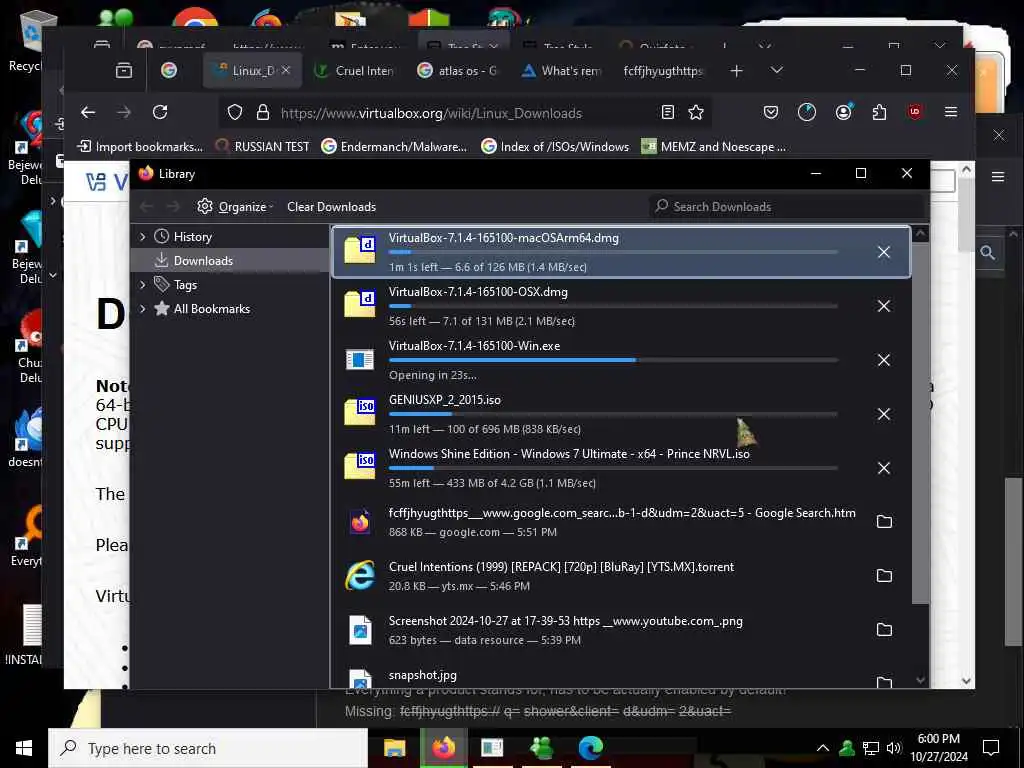The width and height of the screenshot is (1024, 768).
Task: Open the Organize dropdown menu
Action: tap(236, 206)
